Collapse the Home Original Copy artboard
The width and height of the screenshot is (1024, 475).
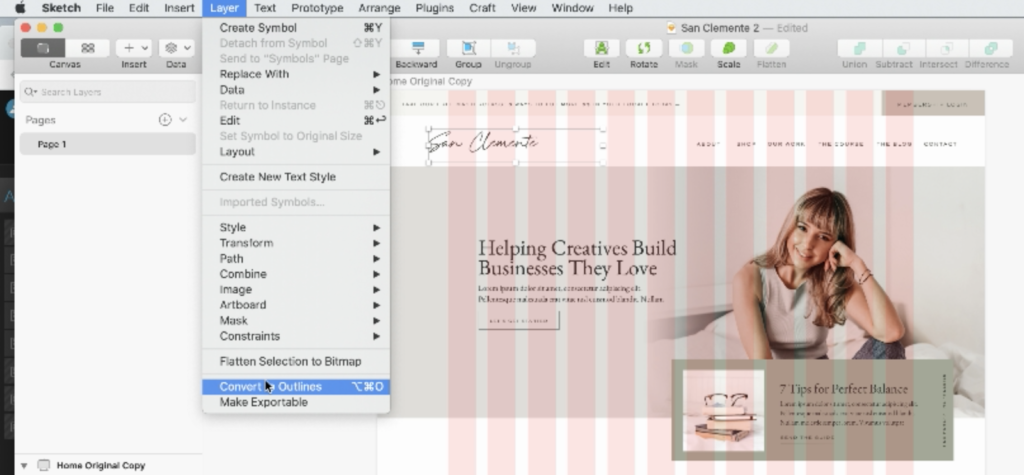(x=24, y=466)
